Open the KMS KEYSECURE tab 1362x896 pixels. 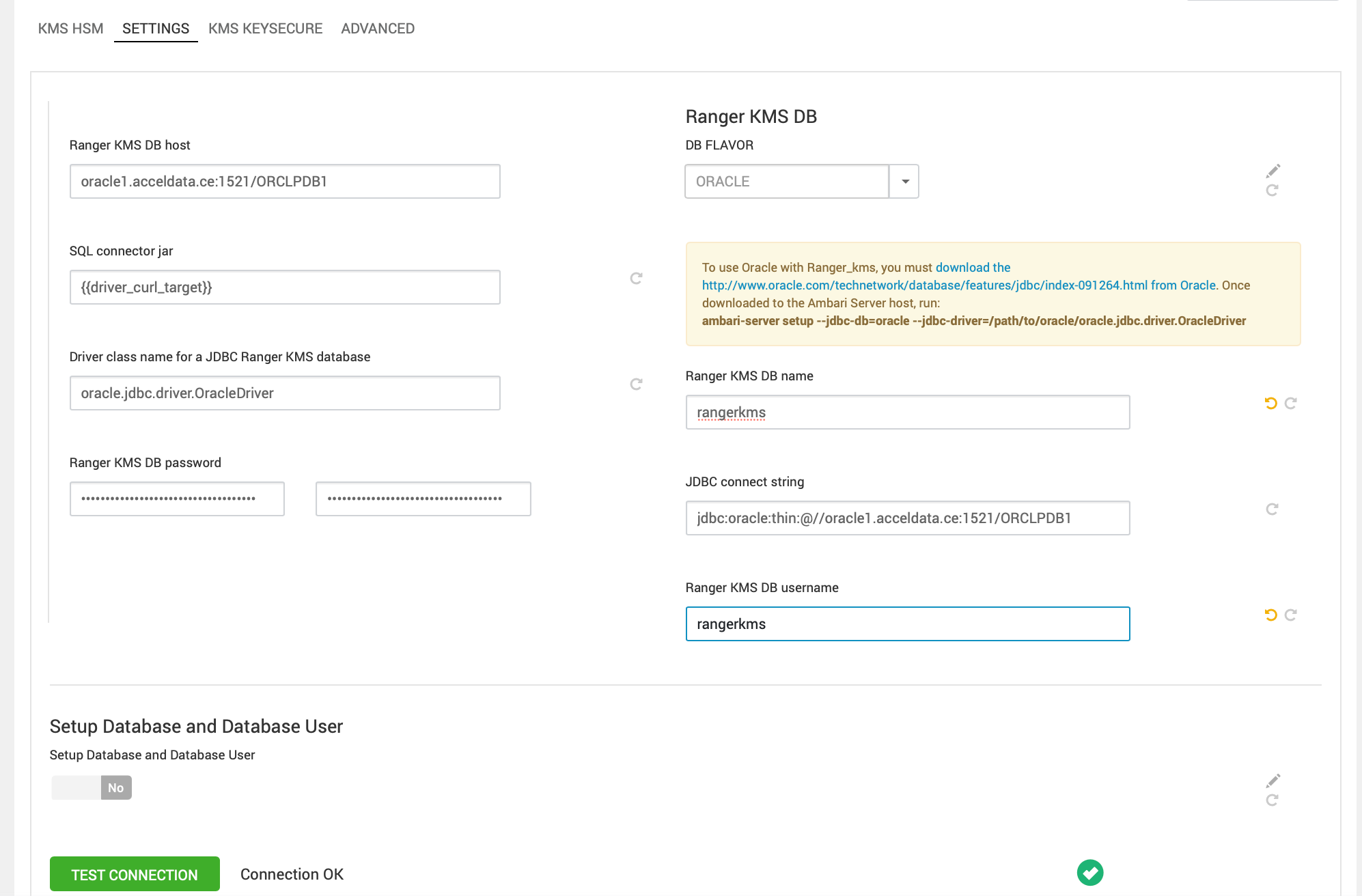(x=265, y=29)
